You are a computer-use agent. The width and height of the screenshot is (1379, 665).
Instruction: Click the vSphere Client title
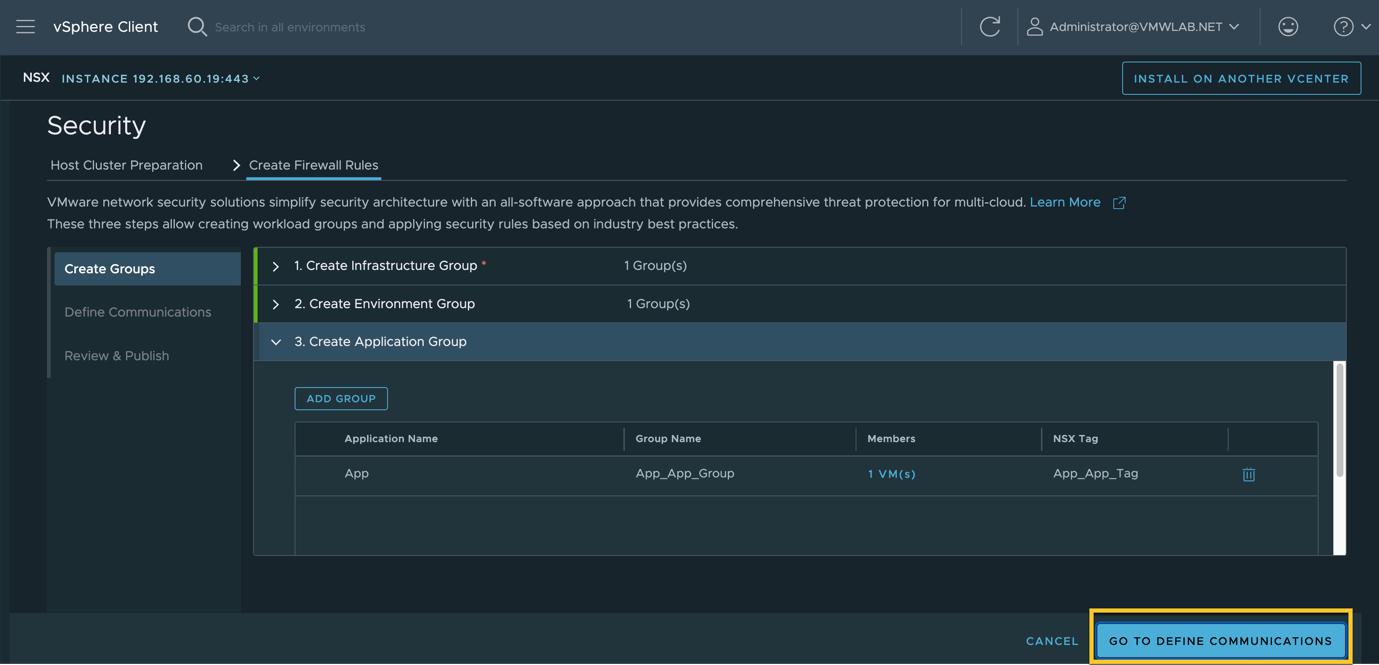(105, 27)
